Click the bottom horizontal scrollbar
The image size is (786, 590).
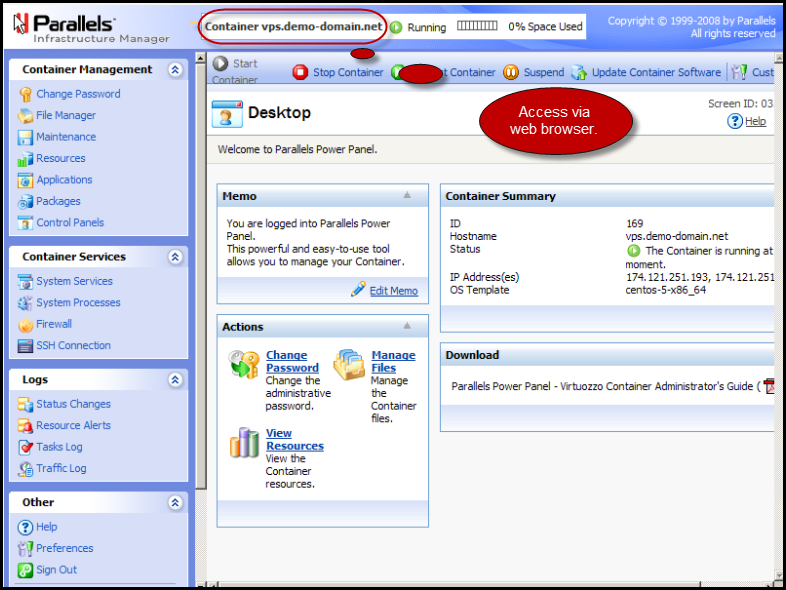(459, 584)
